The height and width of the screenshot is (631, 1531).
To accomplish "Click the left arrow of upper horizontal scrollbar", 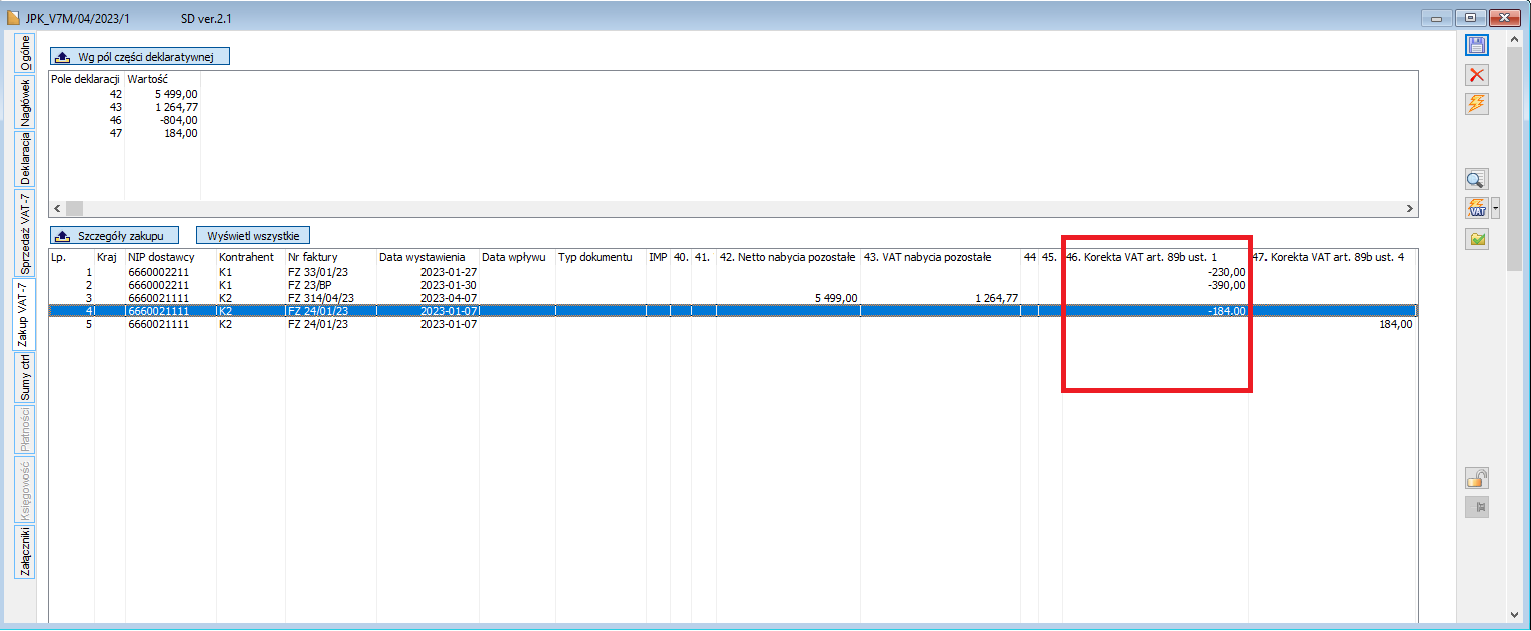I will (57, 209).
